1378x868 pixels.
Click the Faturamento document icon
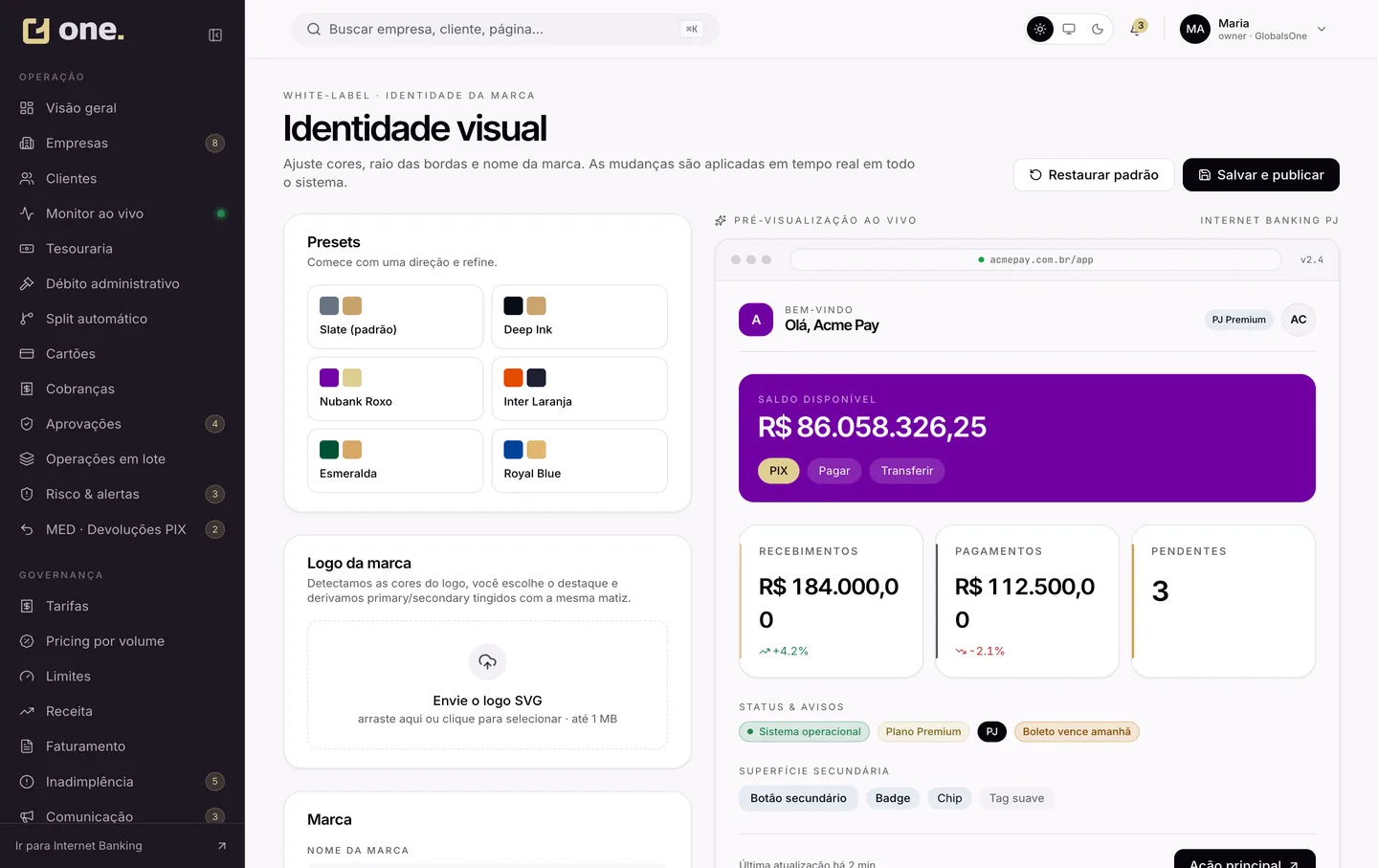pyautogui.click(x=27, y=746)
